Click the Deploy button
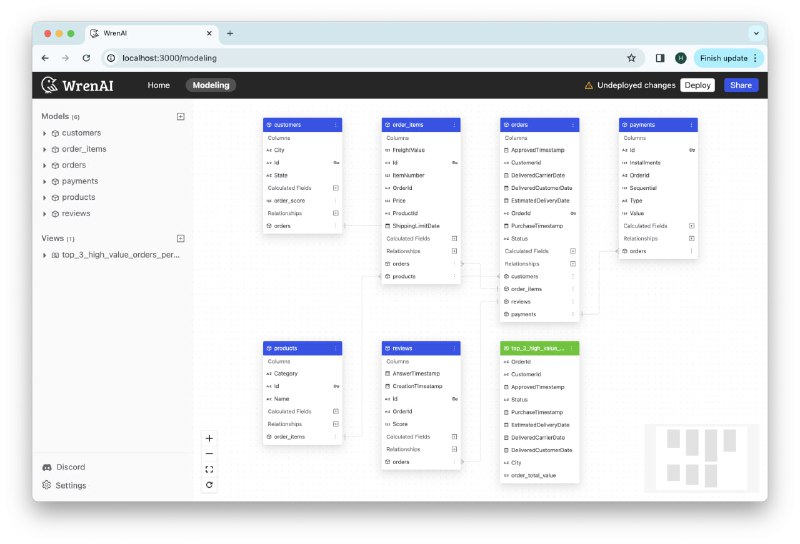800x544 pixels. point(697,85)
